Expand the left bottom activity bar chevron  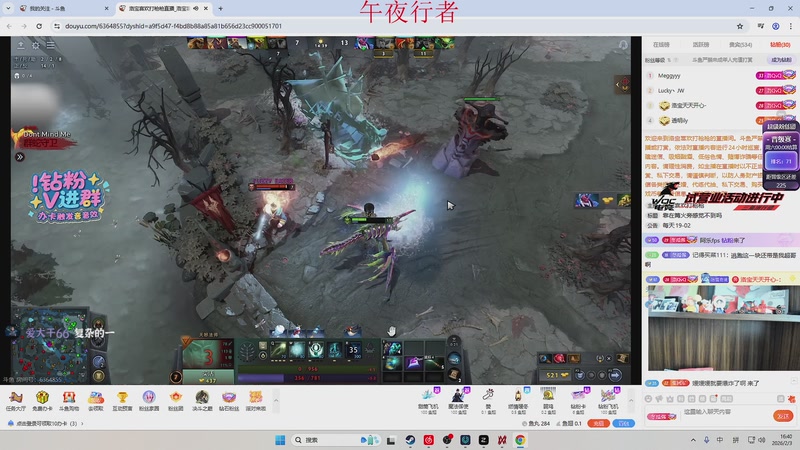pos(276,401)
